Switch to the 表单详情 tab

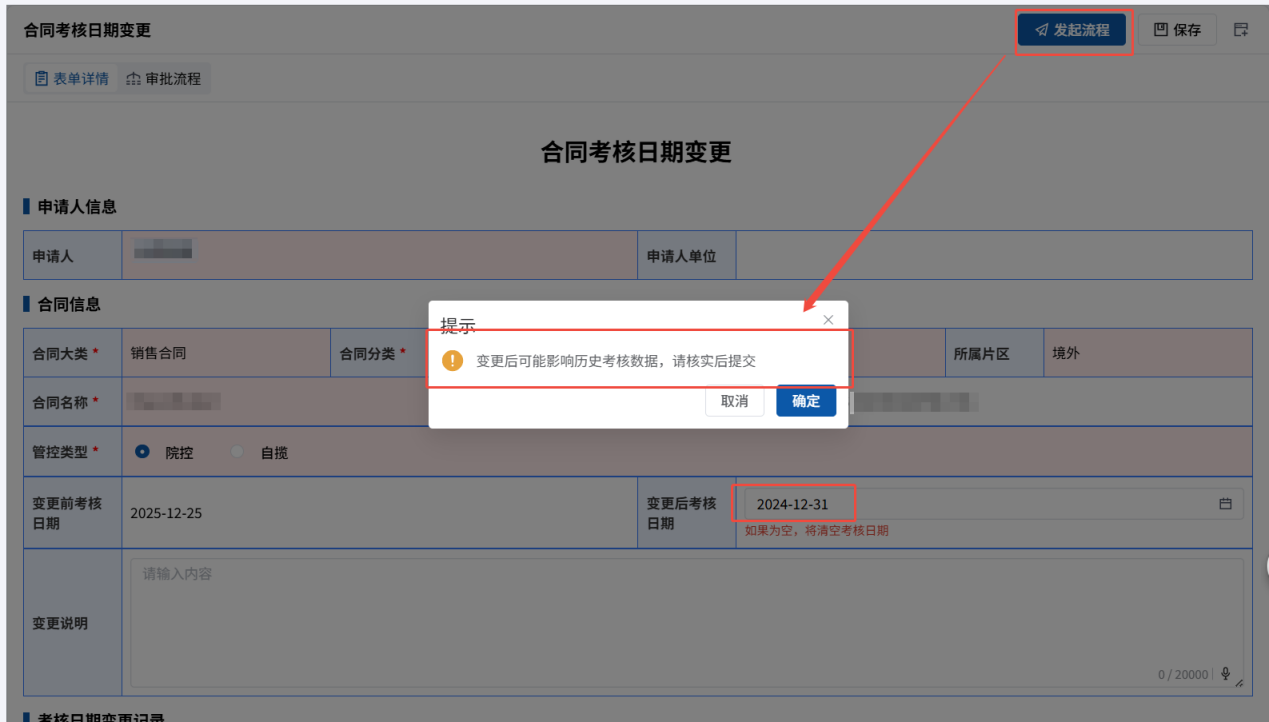click(x=72, y=78)
